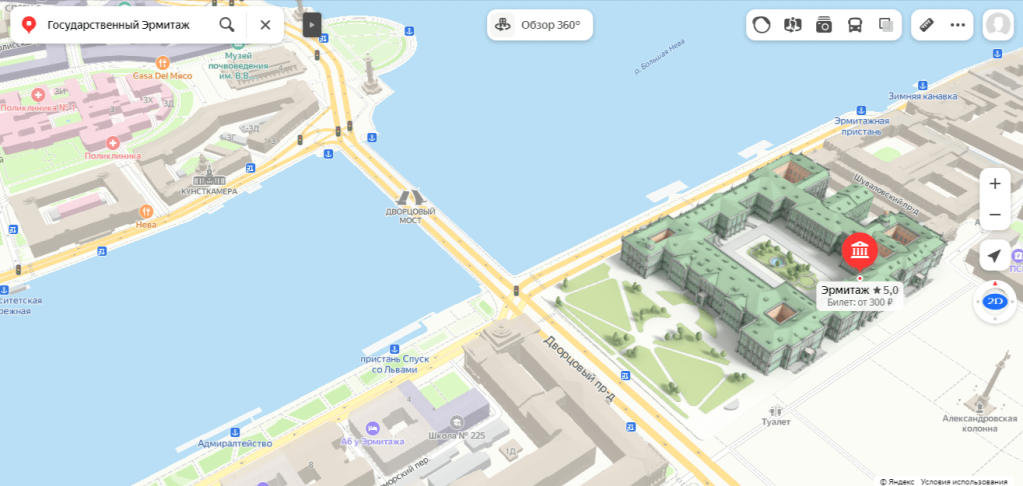This screenshot has height=486, width=1023.
Task: Toggle the traffic layer icon
Action: [x=761, y=25]
